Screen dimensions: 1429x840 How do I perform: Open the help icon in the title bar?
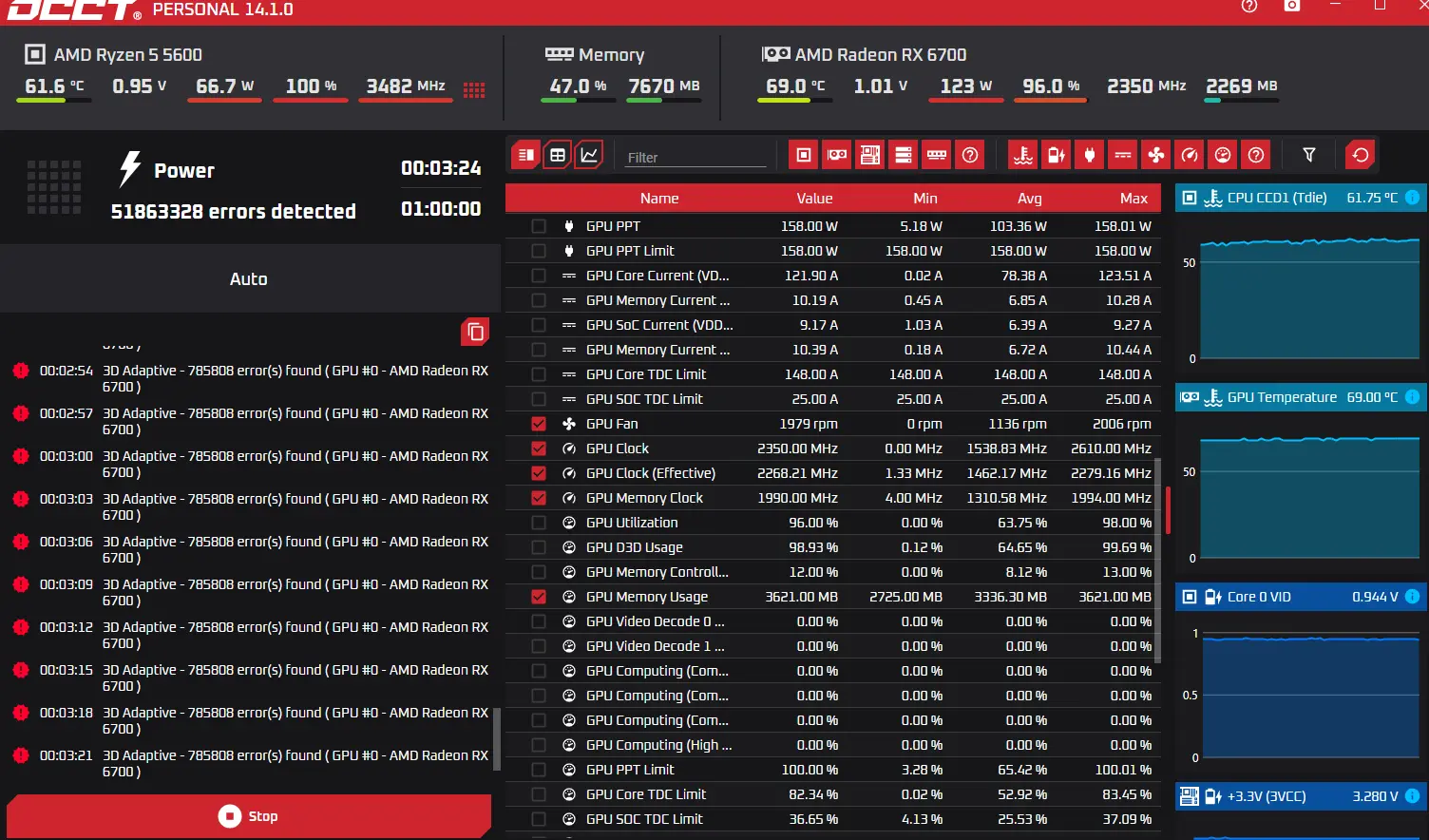pyautogui.click(x=1249, y=6)
